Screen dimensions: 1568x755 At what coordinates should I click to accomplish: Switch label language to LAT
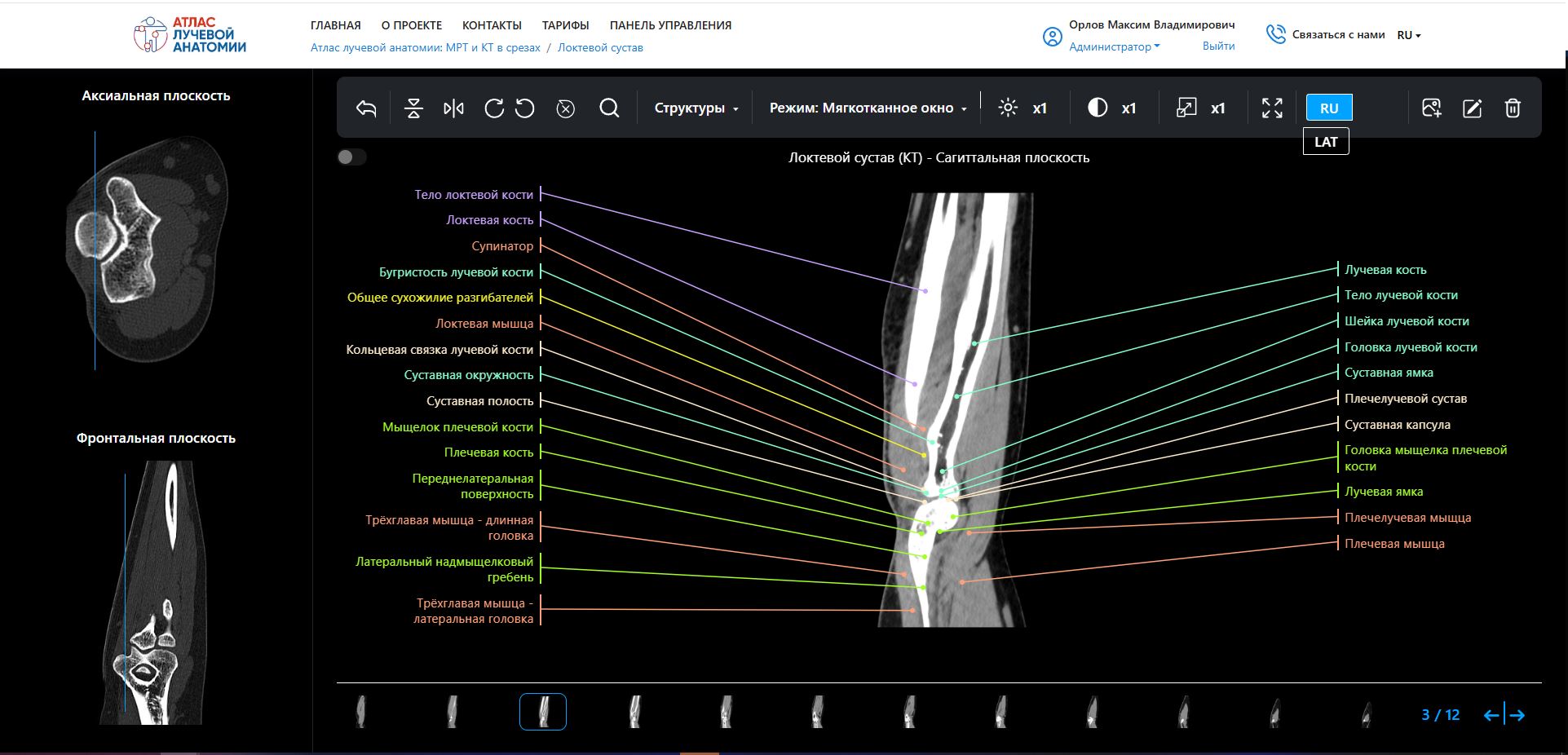click(x=1326, y=142)
